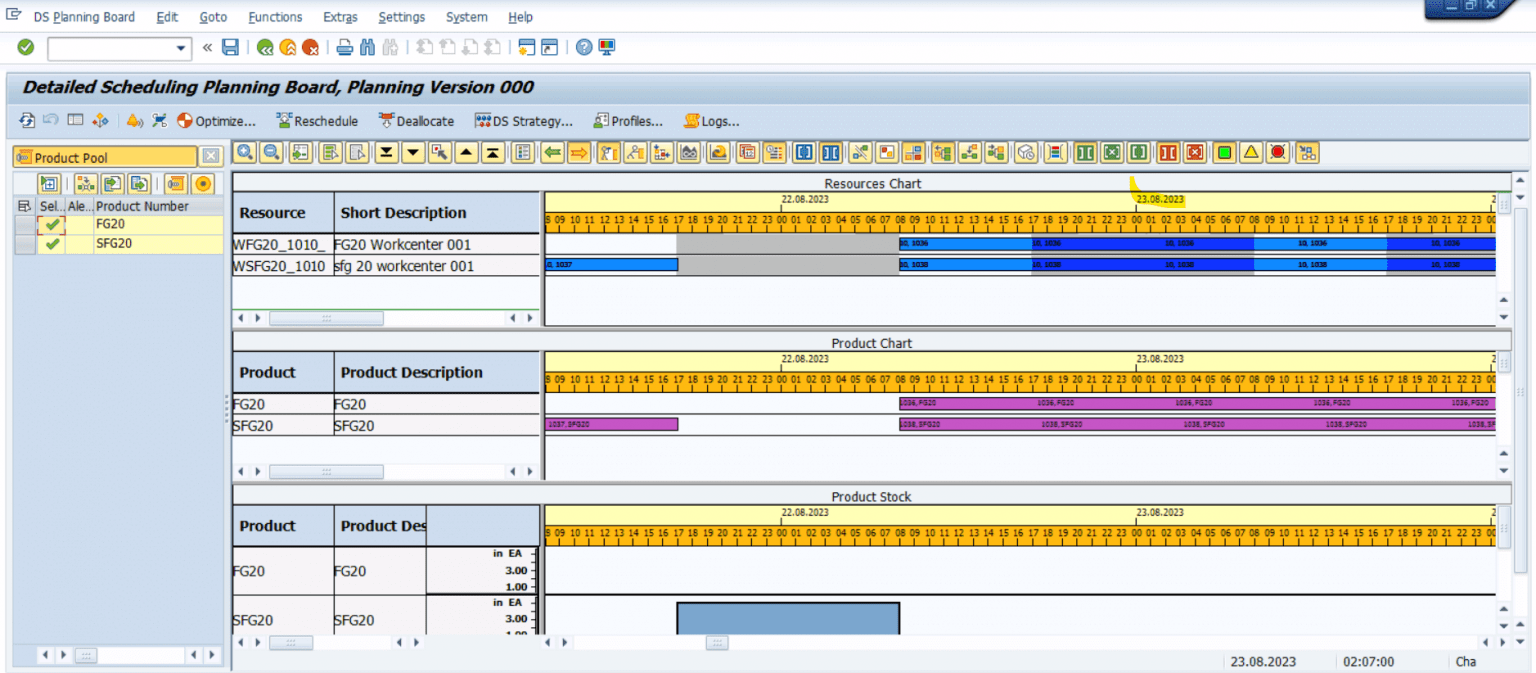This screenshot has height=673, width=1536.
Task: Open the Settings menu
Action: [x=401, y=16]
